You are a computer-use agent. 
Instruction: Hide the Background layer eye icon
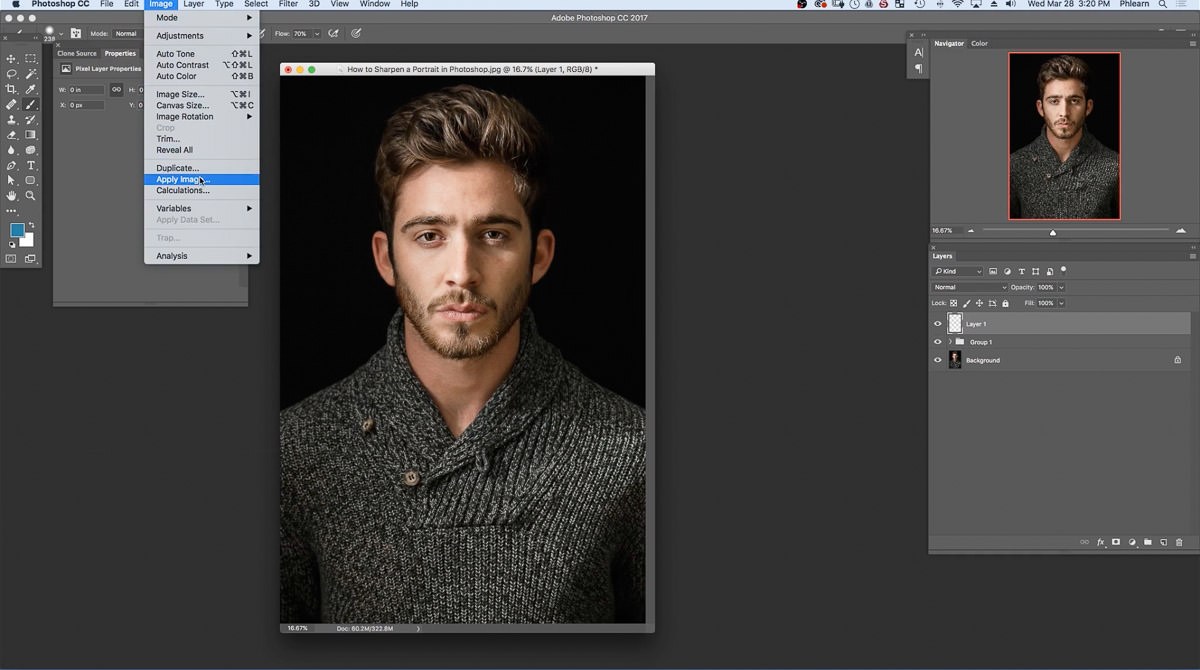point(938,360)
